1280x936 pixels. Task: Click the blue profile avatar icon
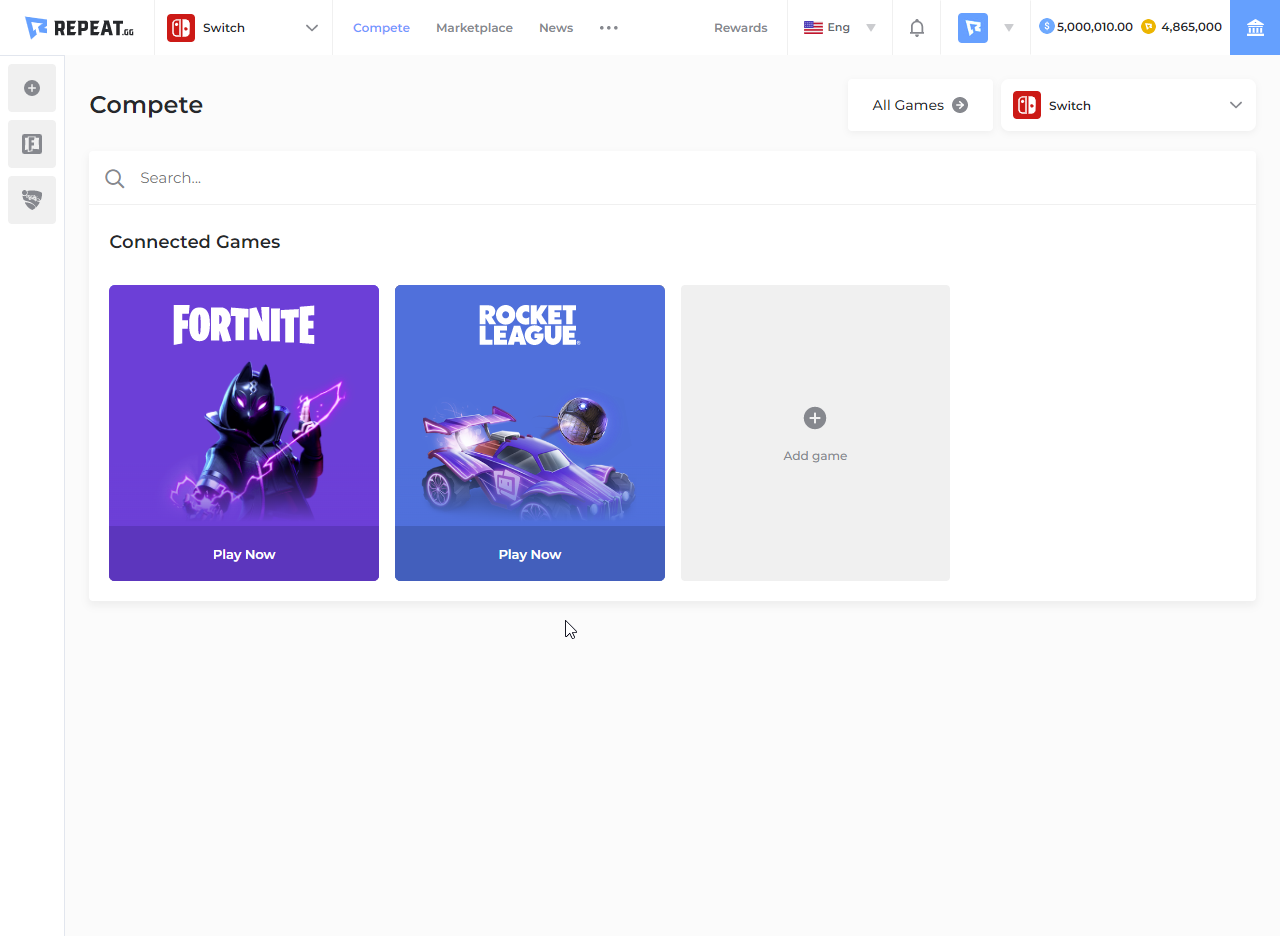tap(973, 28)
